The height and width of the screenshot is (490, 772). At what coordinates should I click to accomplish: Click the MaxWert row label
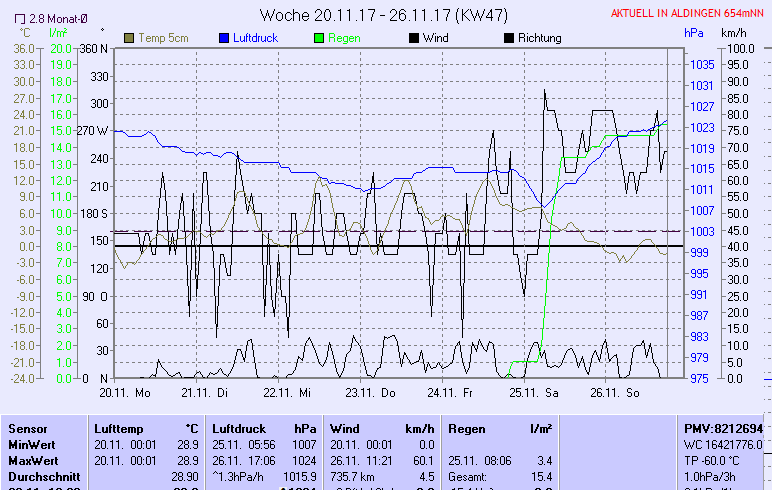coord(32,460)
